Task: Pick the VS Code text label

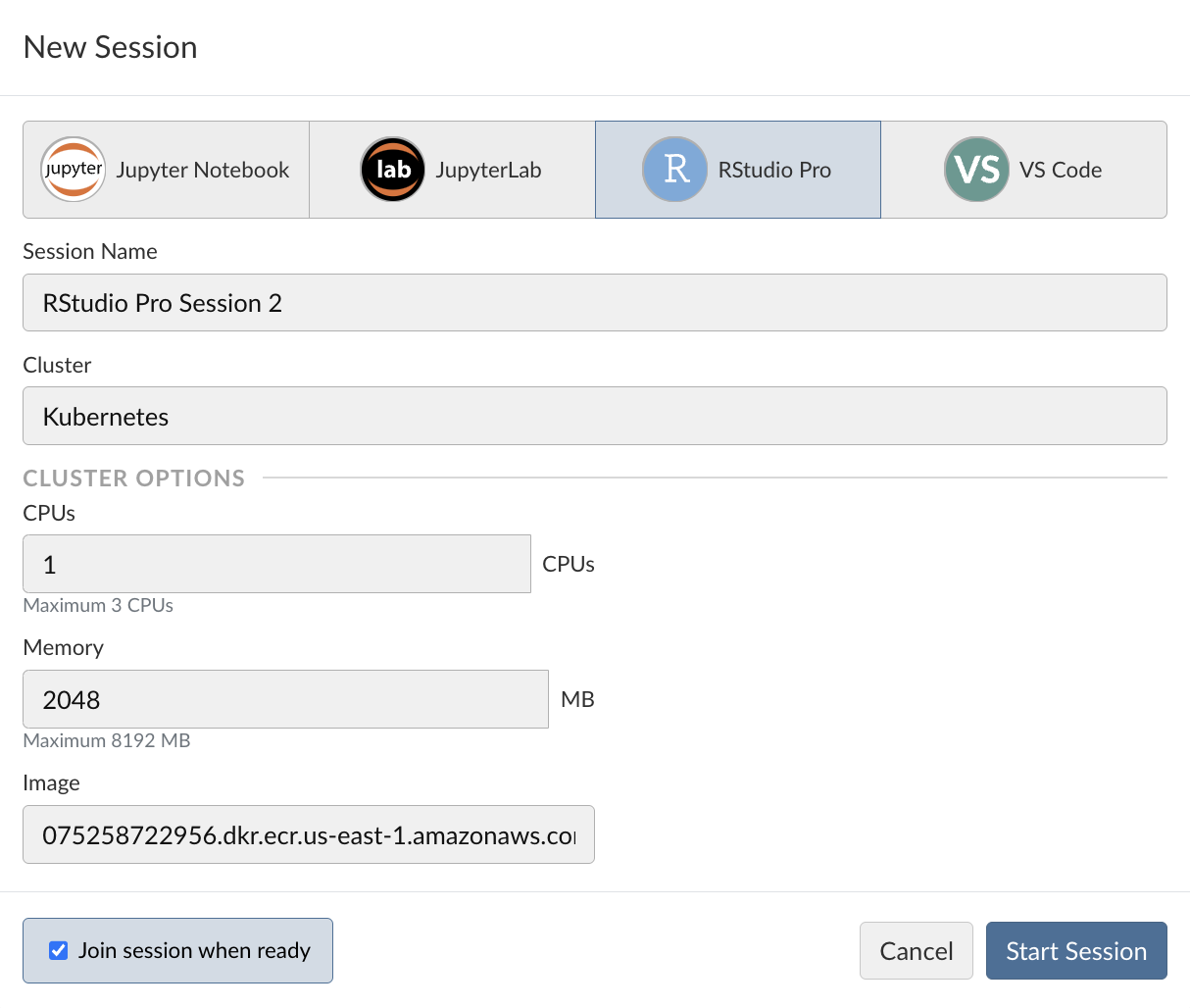Action: pyautogui.click(x=1061, y=170)
